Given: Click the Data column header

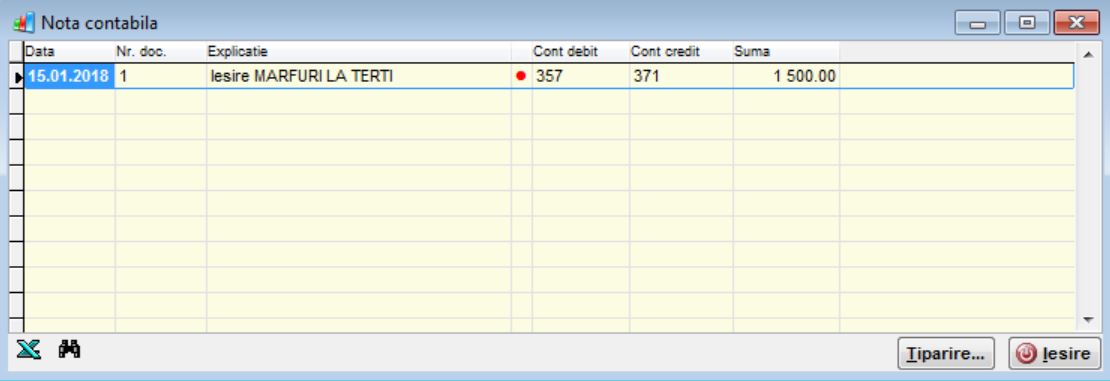Looking at the screenshot, I should pyautogui.click(x=69, y=52).
